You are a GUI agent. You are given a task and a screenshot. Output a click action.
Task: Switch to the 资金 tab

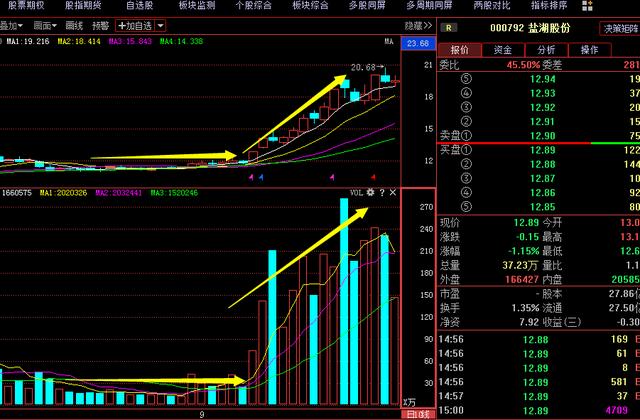pos(503,49)
